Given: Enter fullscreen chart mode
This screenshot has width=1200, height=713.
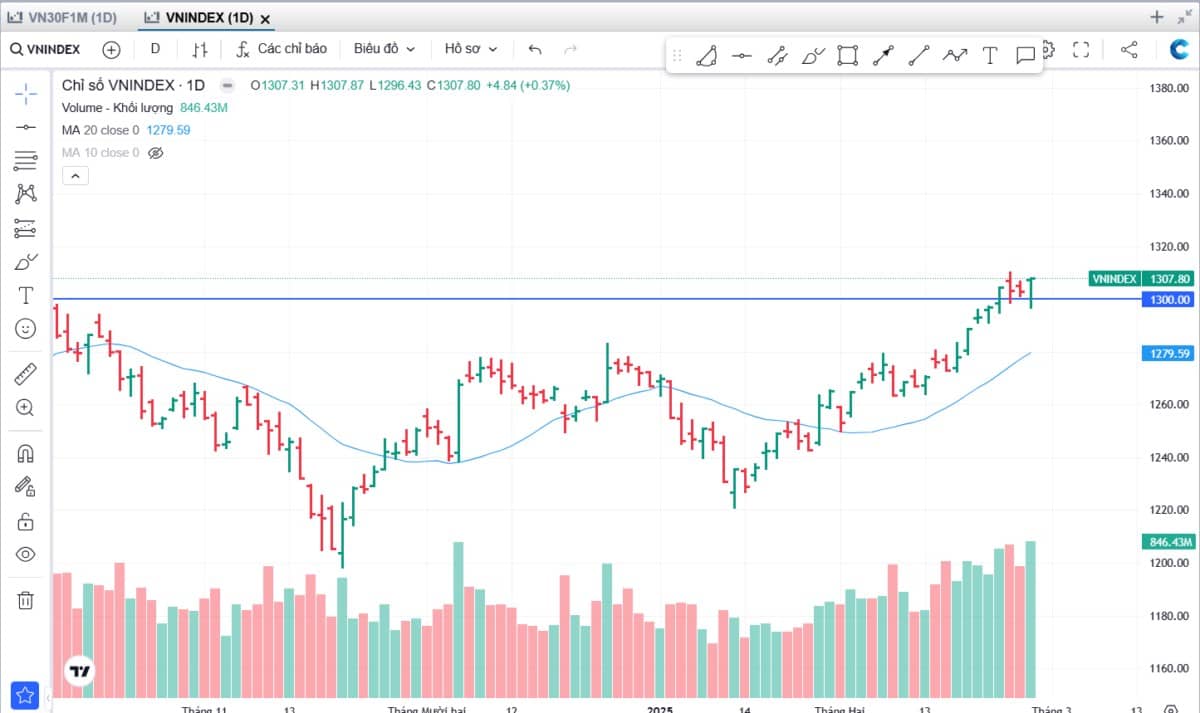Looking at the screenshot, I should point(1081,49).
